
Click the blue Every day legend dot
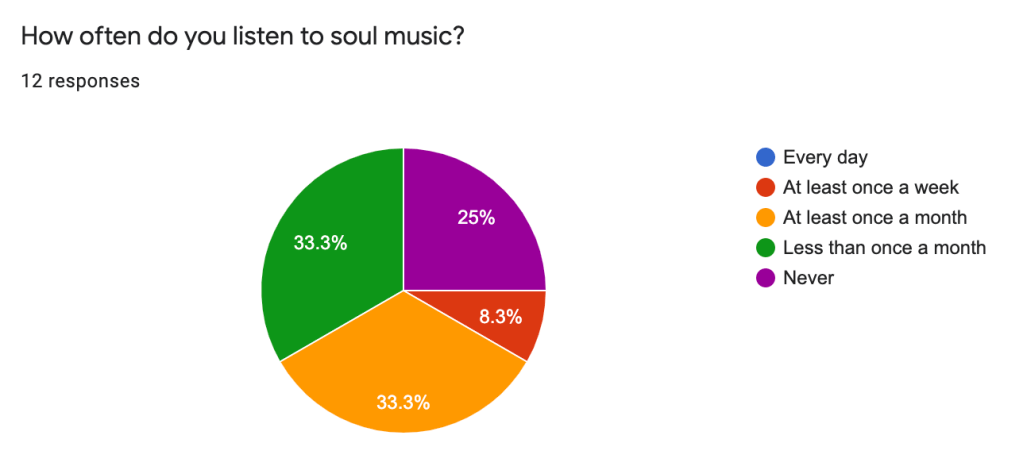[766, 157]
